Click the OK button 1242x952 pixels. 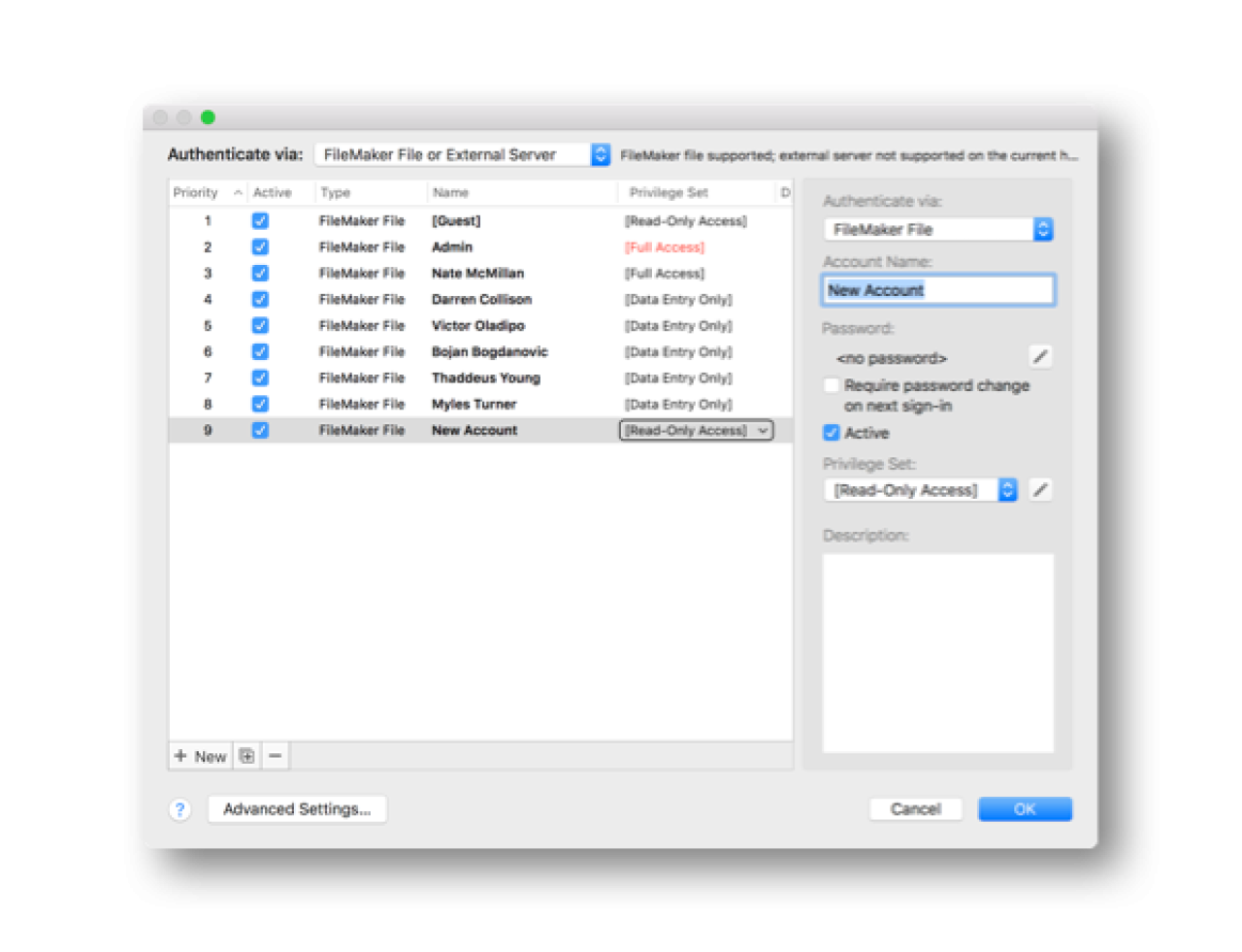(x=1025, y=809)
